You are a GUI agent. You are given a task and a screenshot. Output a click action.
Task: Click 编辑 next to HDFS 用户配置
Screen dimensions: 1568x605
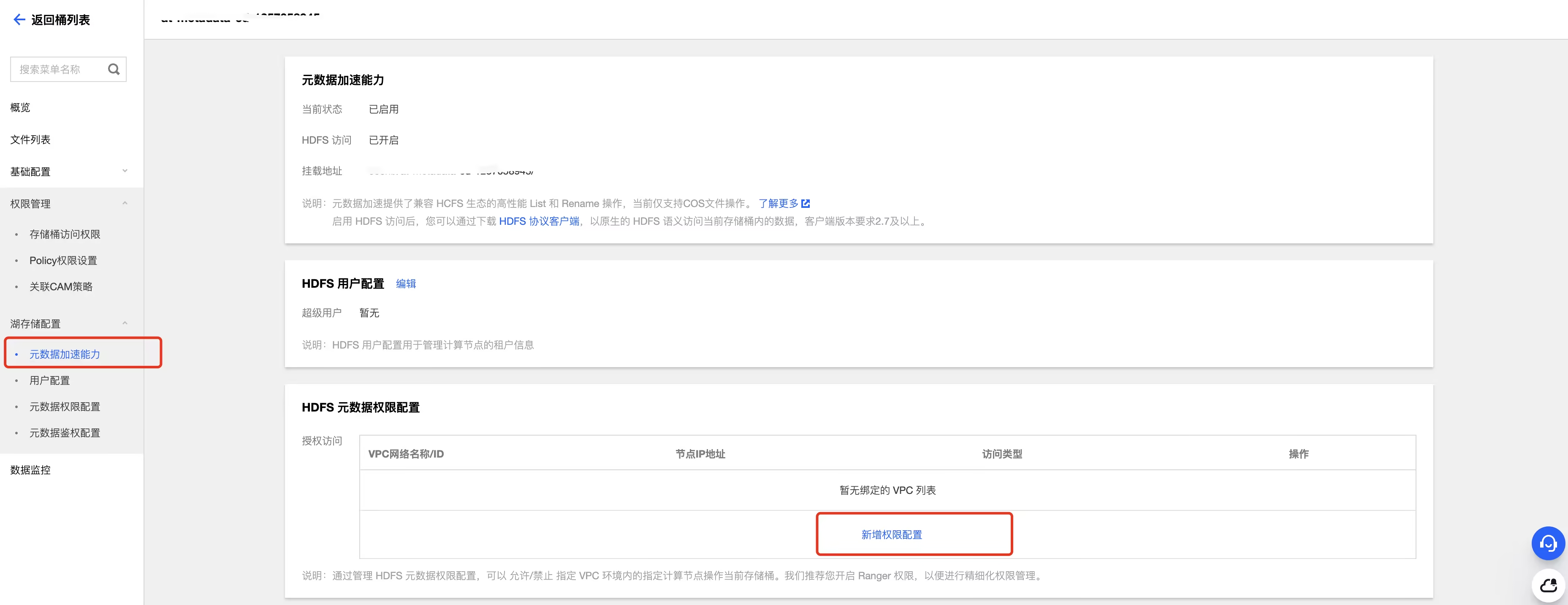[x=406, y=284]
